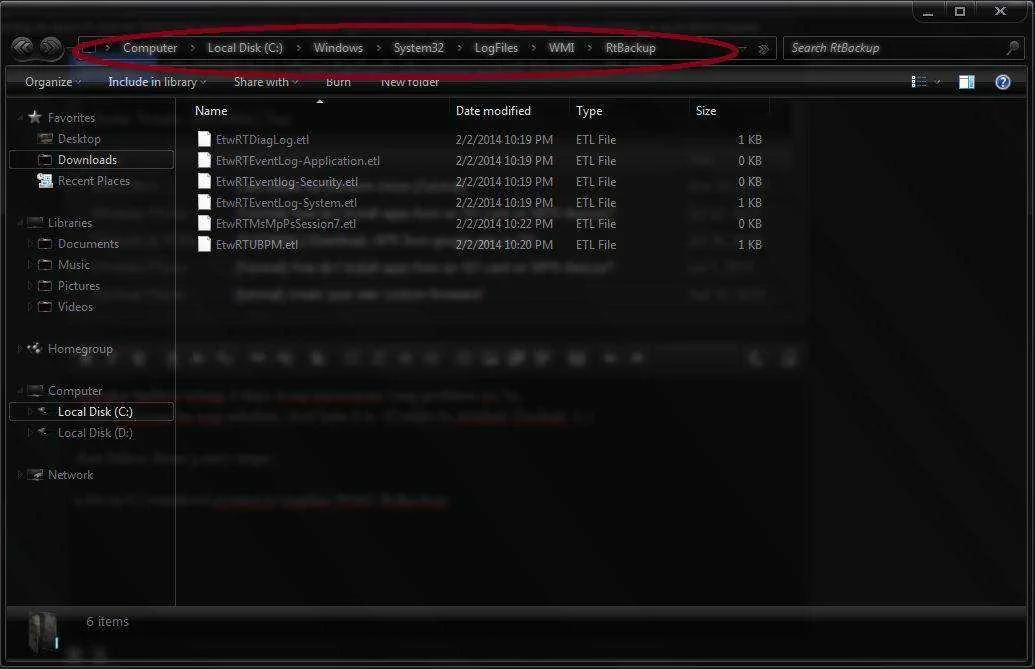Change the view with the view icon
Viewport: 1035px width, 669px height.
click(x=919, y=82)
